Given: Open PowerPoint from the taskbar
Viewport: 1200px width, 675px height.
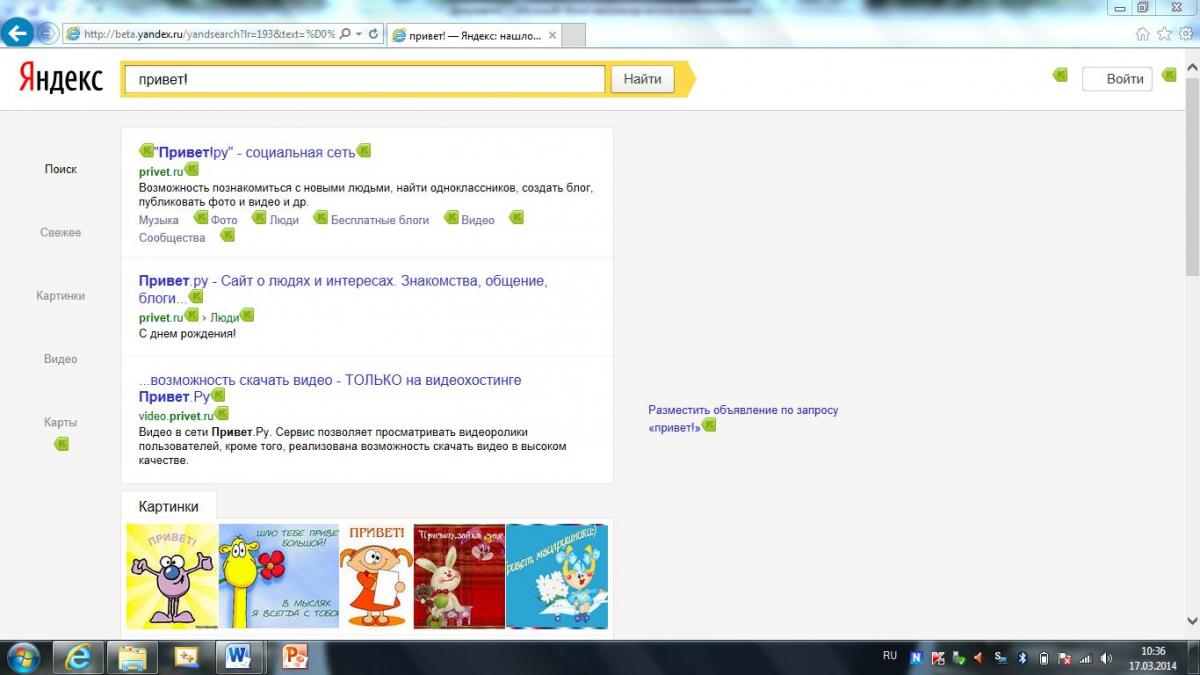Looking at the screenshot, I should click(294, 656).
